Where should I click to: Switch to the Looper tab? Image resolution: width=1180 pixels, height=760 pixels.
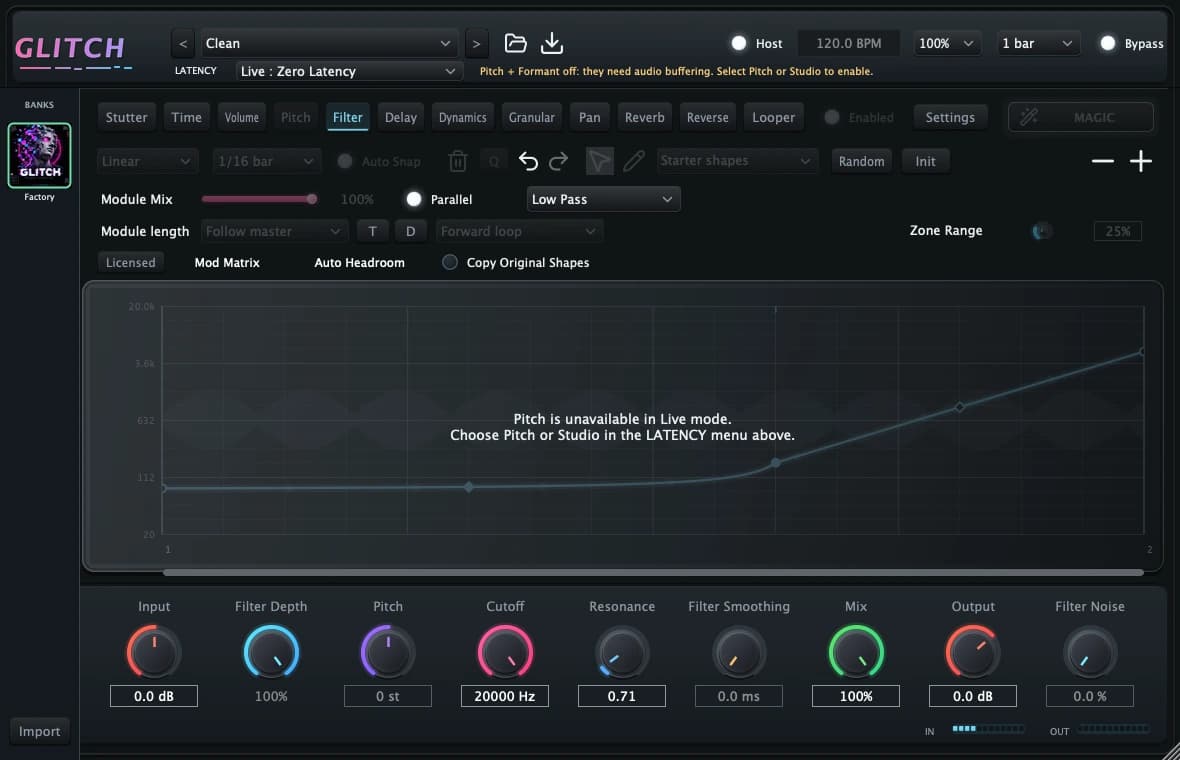click(774, 117)
